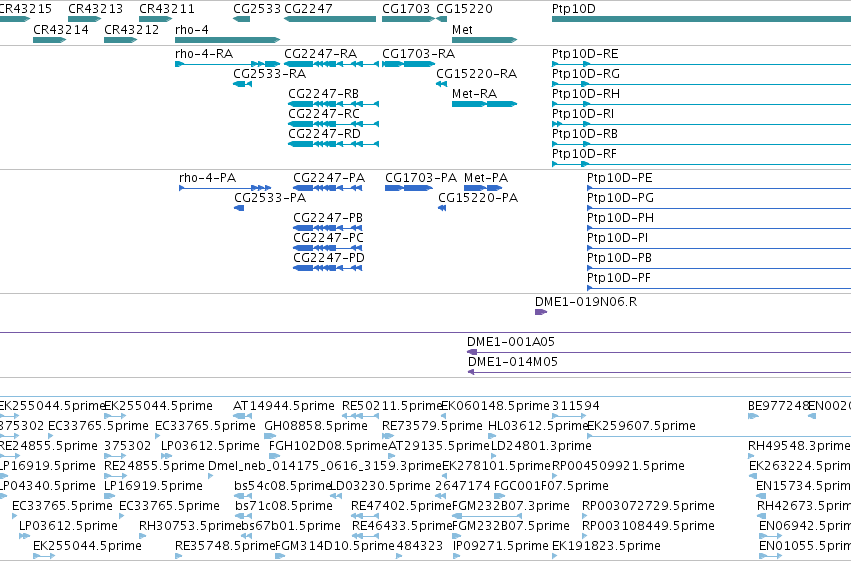Click EST EK191823.5prime
Viewport: 851px width, 561px height.
[554, 556]
